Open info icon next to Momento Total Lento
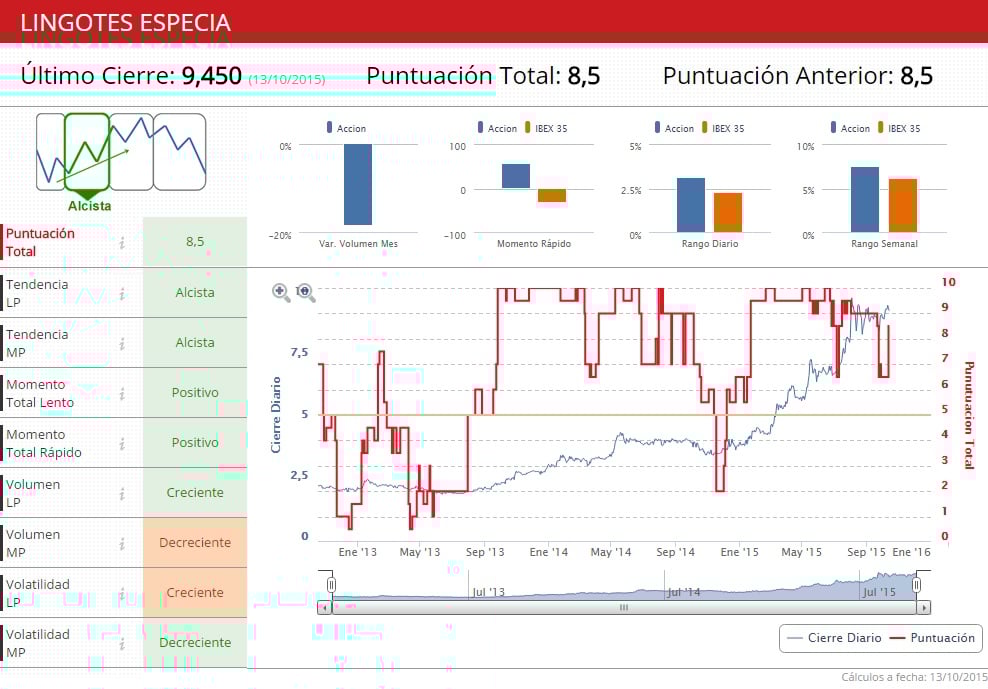The width and height of the screenshot is (988, 689). click(122, 393)
